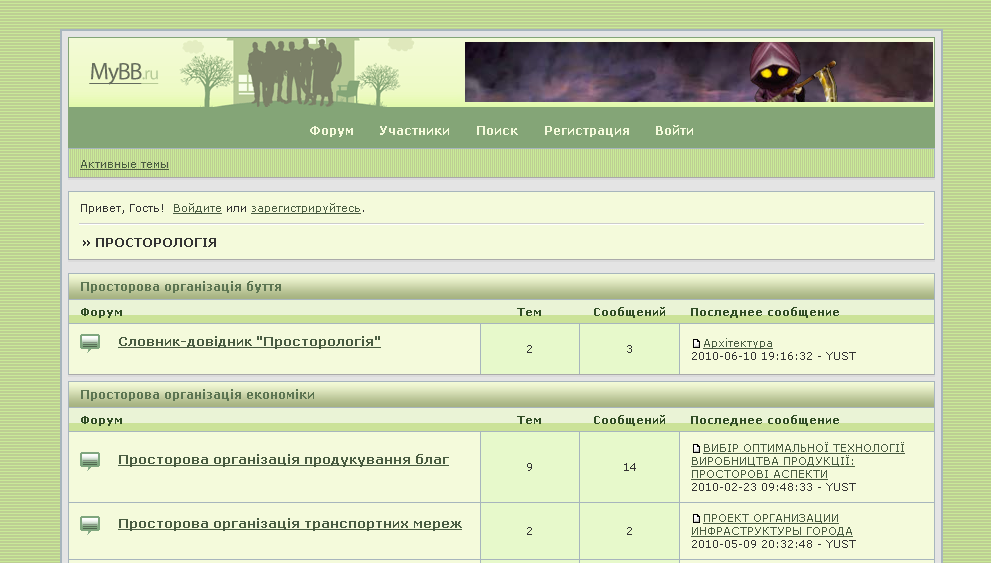Click the hooded character banner image
Viewport: 991px width, 563px height.
coord(698,72)
